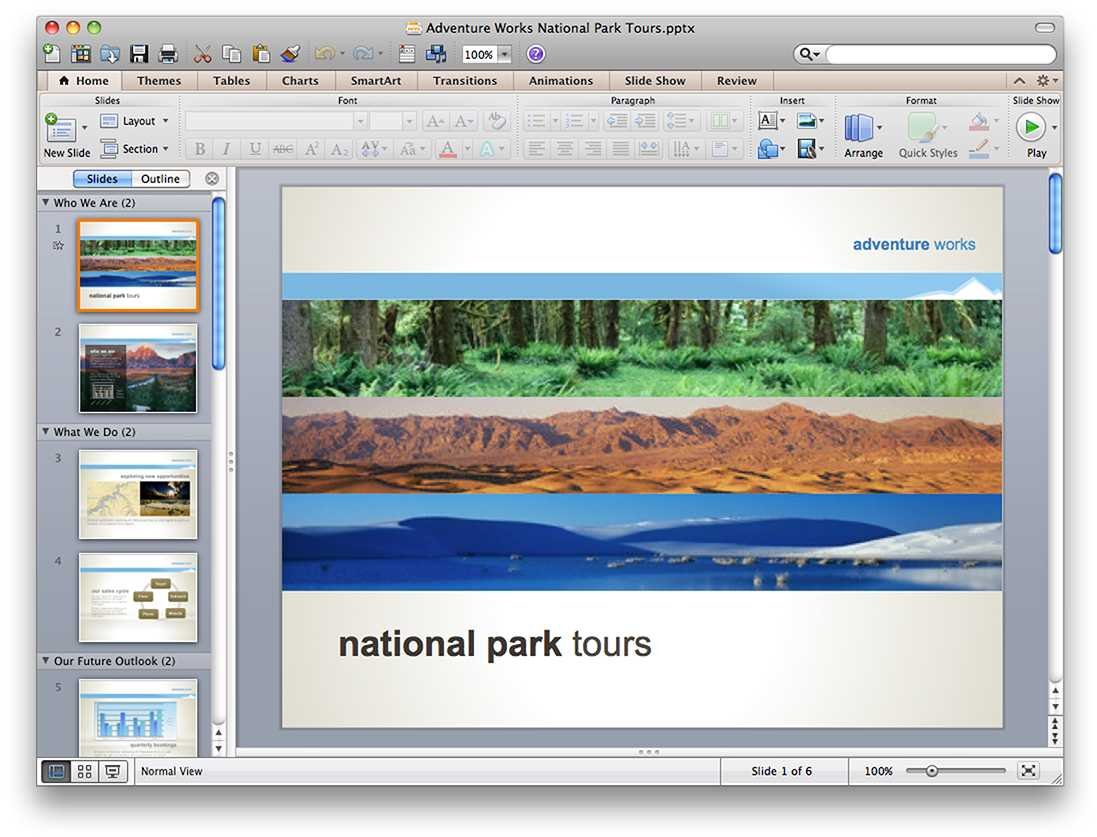Click the New Slide icon
The image size is (1097, 837).
pyautogui.click(x=61, y=127)
